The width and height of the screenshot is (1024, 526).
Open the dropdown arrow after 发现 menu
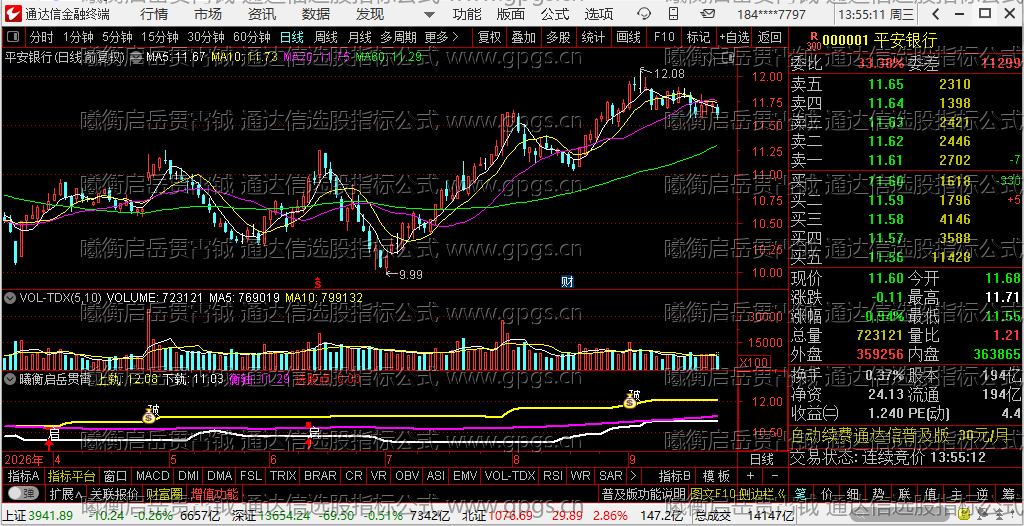click(x=428, y=14)
